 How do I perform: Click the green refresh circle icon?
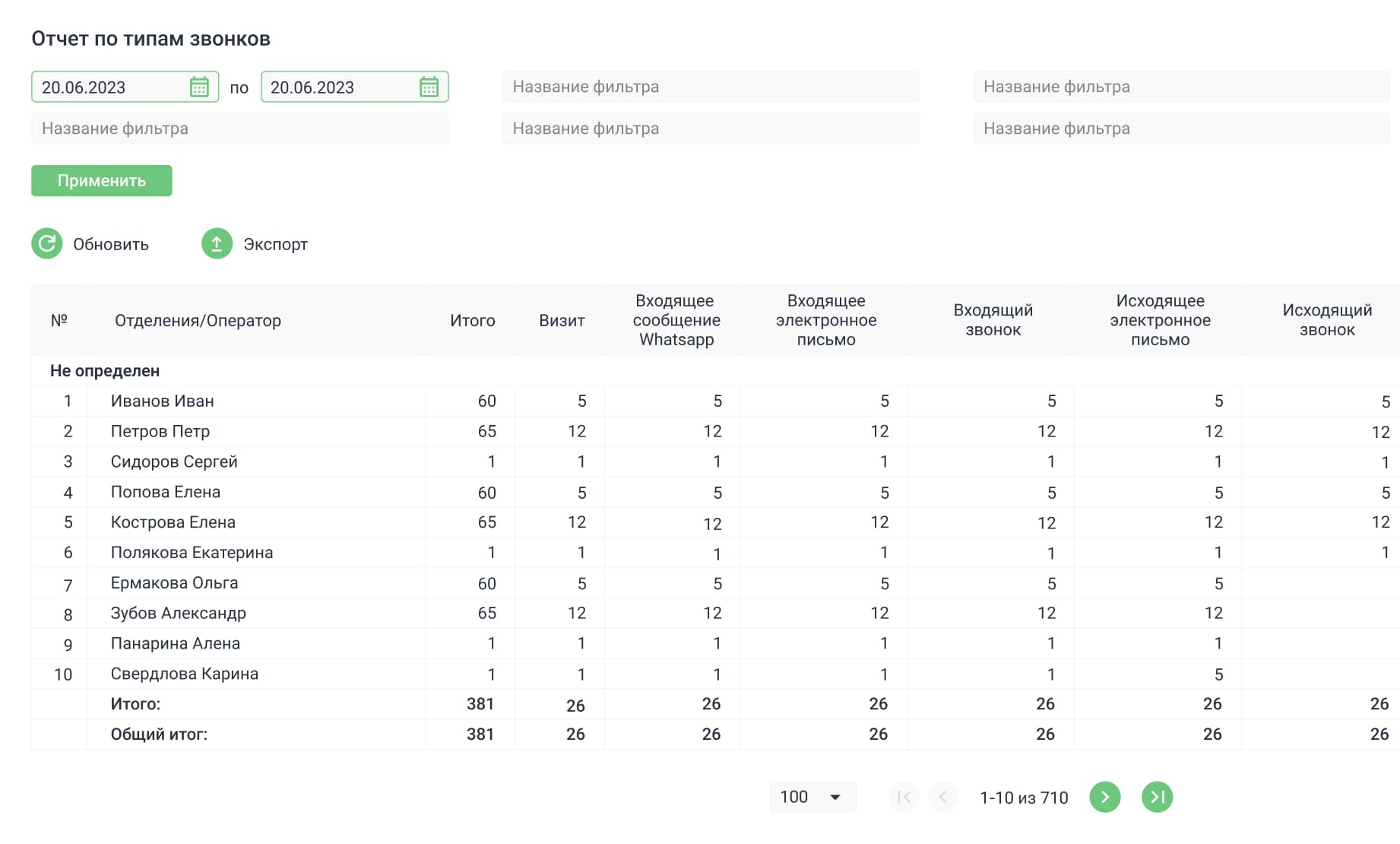47,244
